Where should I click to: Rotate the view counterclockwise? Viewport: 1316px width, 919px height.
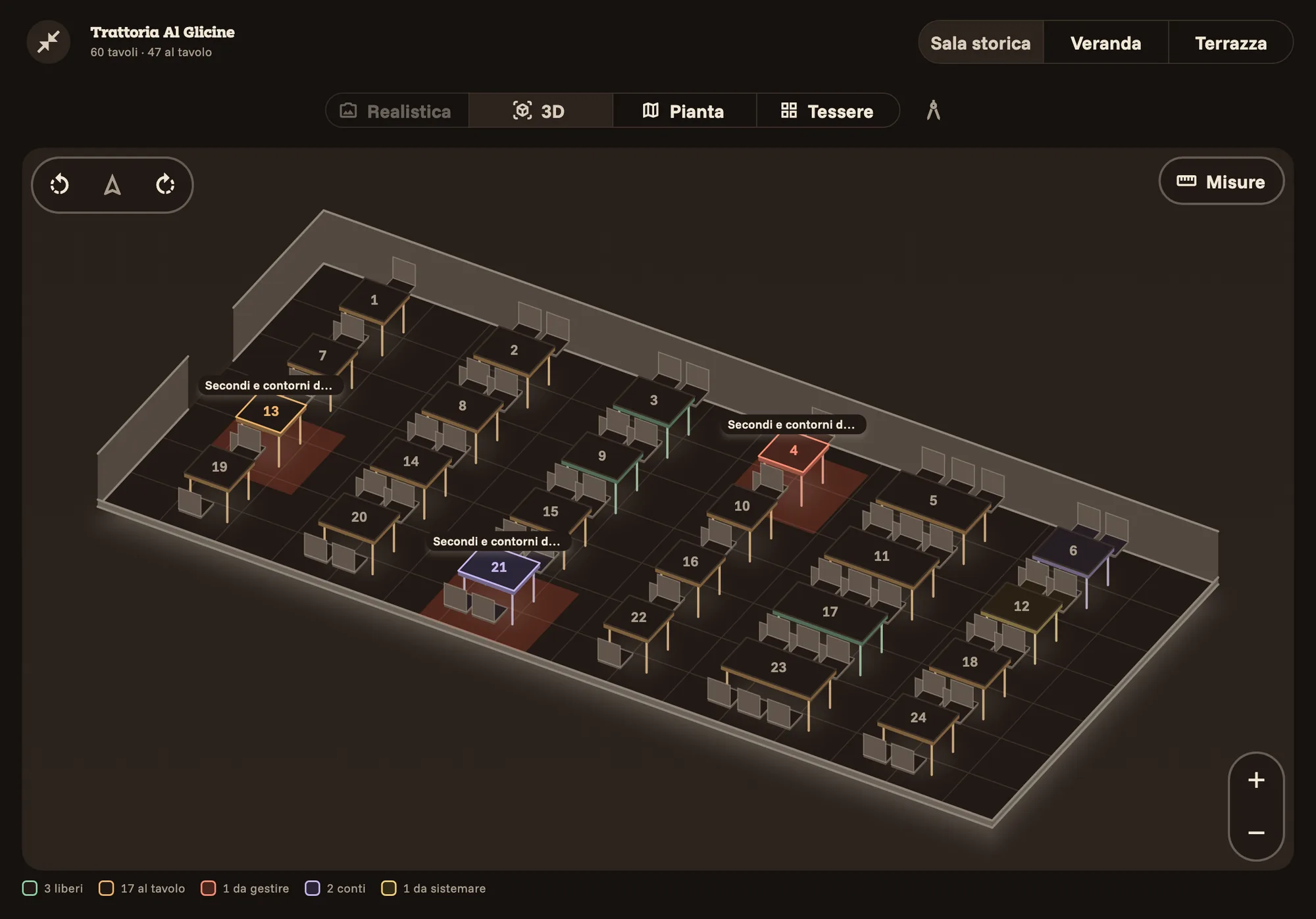[x=60, y=184]
